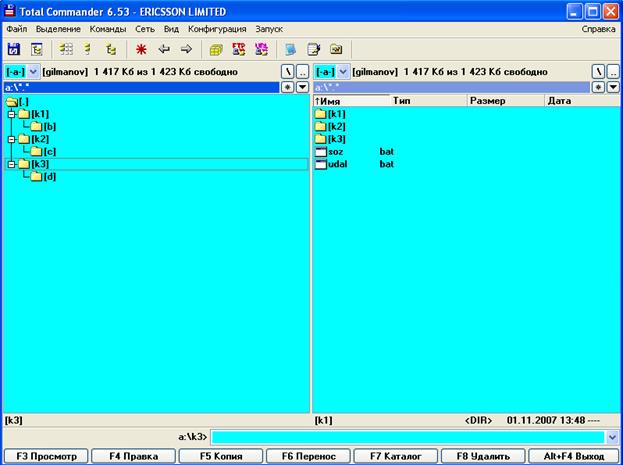The image size is (623, 465).
Task: Go back using the left arrow icon
Action: tap(164, 49)
